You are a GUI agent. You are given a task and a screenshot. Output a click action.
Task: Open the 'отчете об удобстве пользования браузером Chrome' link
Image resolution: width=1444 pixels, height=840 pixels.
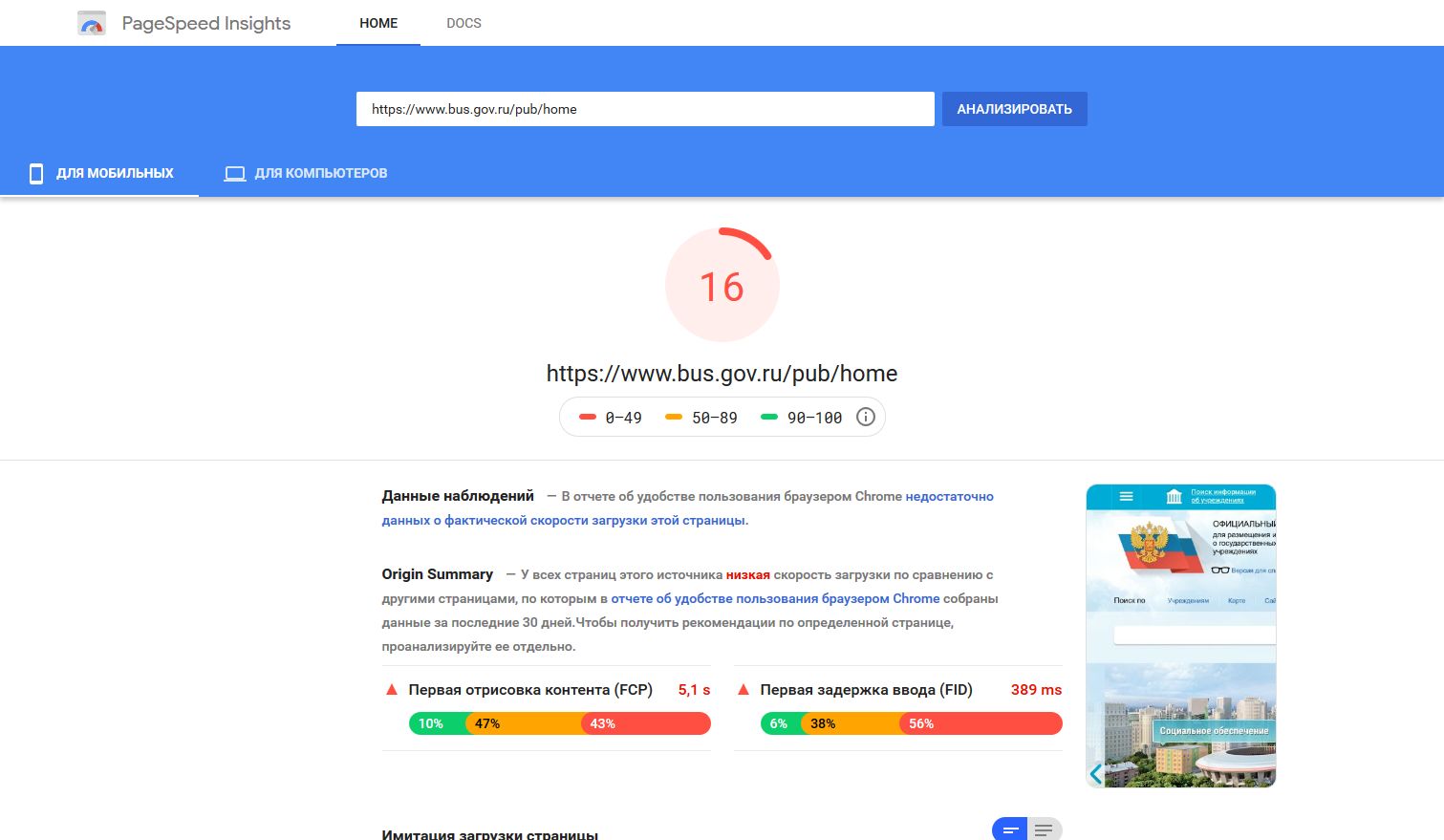pyautogui.click(x=775, y=598)
